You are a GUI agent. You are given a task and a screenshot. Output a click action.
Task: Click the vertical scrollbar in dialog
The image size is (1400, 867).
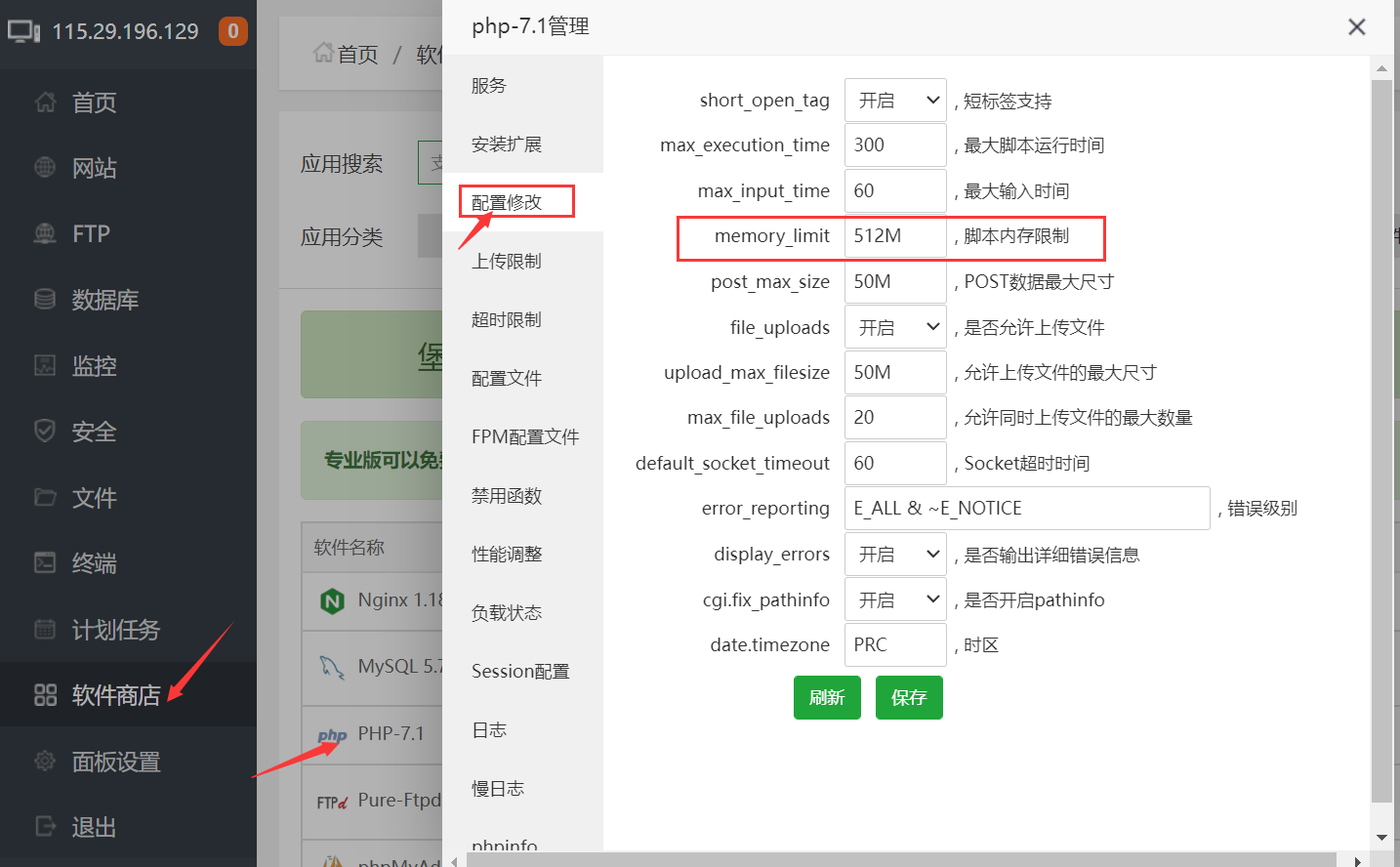point(1380,439)
